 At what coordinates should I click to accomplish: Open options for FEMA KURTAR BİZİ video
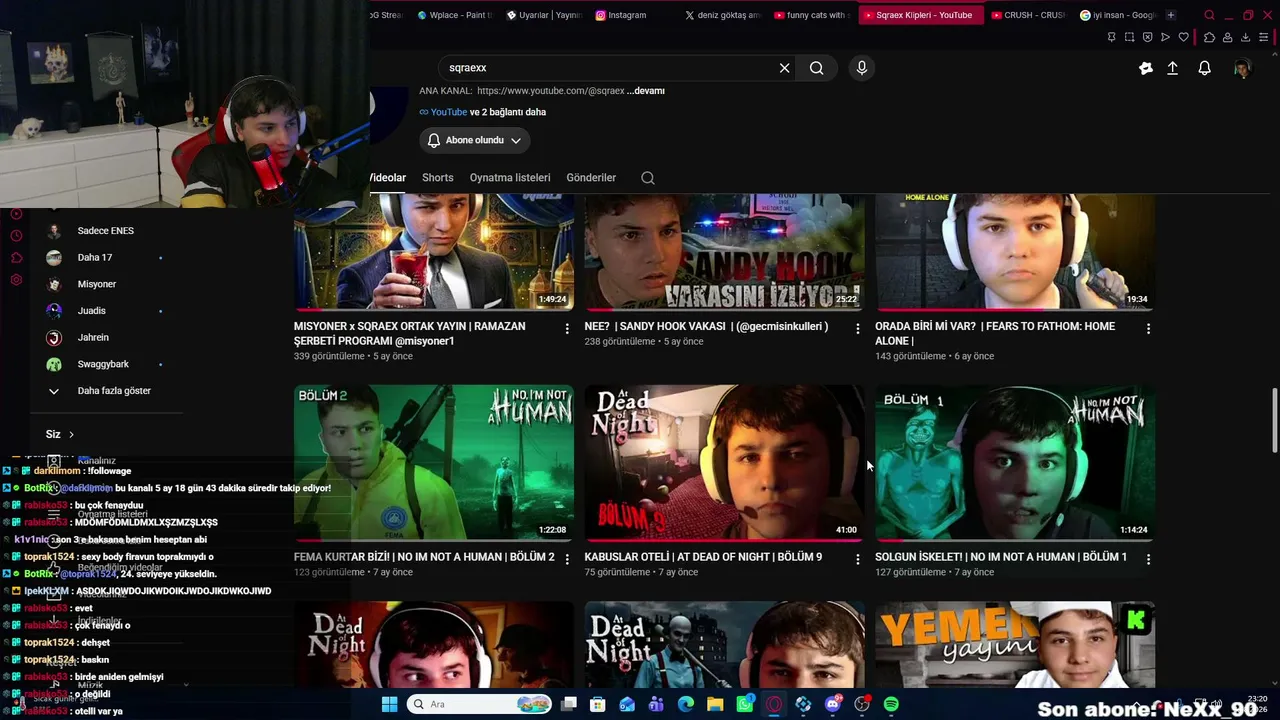tap(567, 559)
